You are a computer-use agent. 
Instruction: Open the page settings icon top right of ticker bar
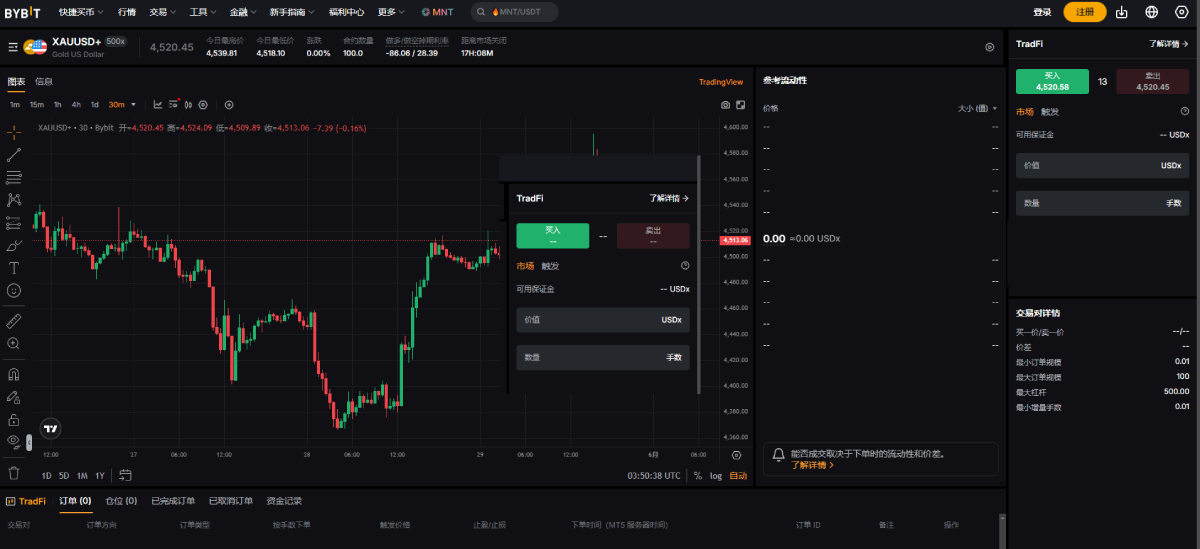point(990,47)
